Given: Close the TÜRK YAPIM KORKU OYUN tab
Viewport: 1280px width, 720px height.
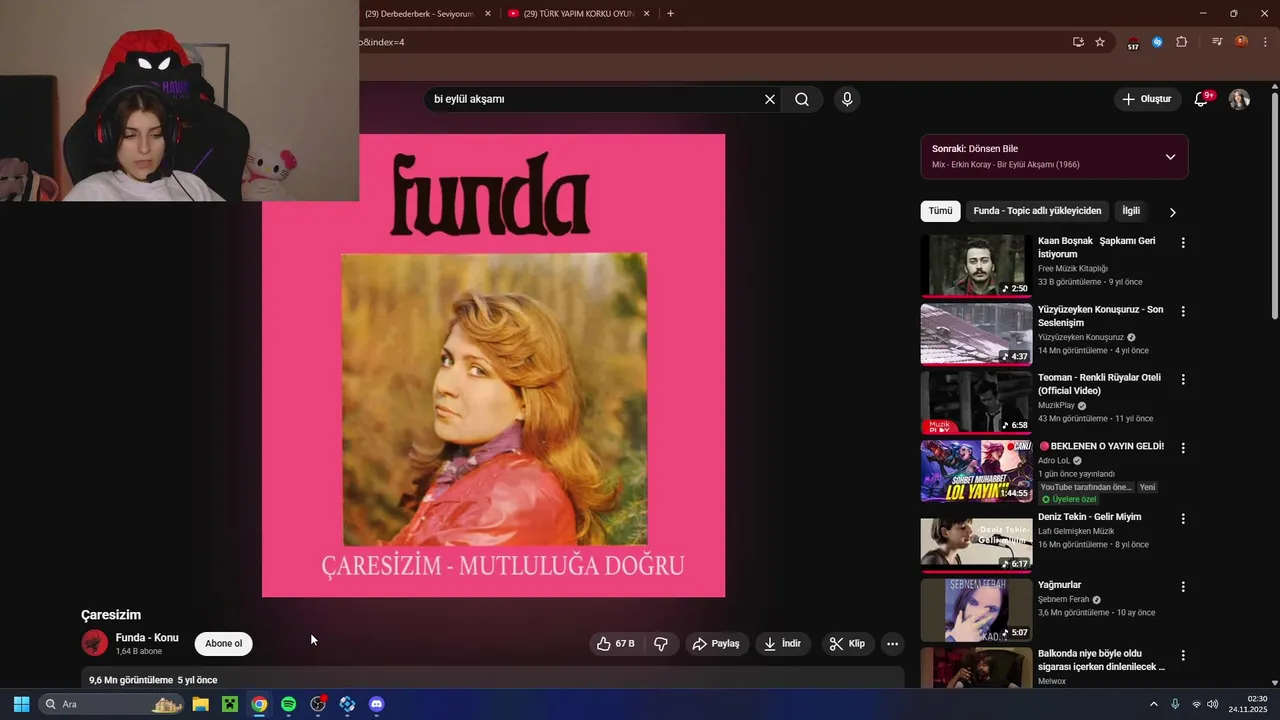Looking at the screenshot, I should click(x=647, y=14).
